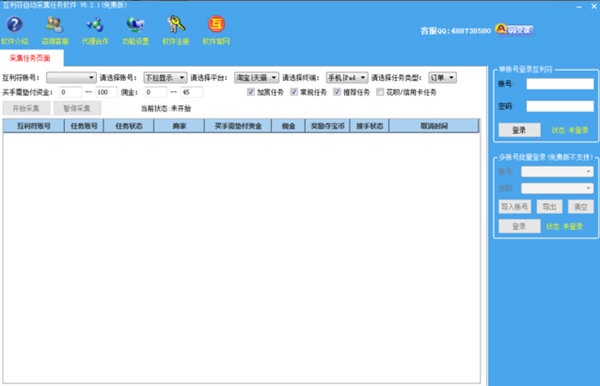Minimize the application window
Image resolution: width=600 pixels, height=386 pixels.
pos(579,7)
